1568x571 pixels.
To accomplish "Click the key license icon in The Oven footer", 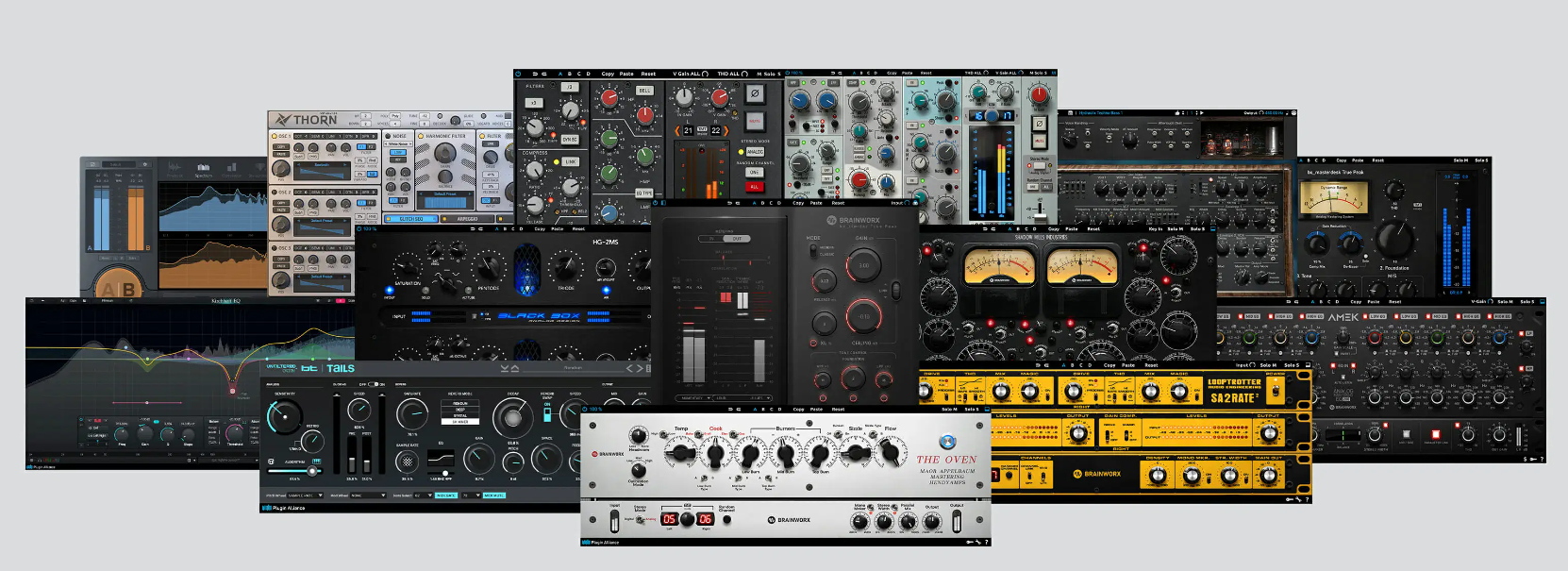I will (x=970, y=542).
